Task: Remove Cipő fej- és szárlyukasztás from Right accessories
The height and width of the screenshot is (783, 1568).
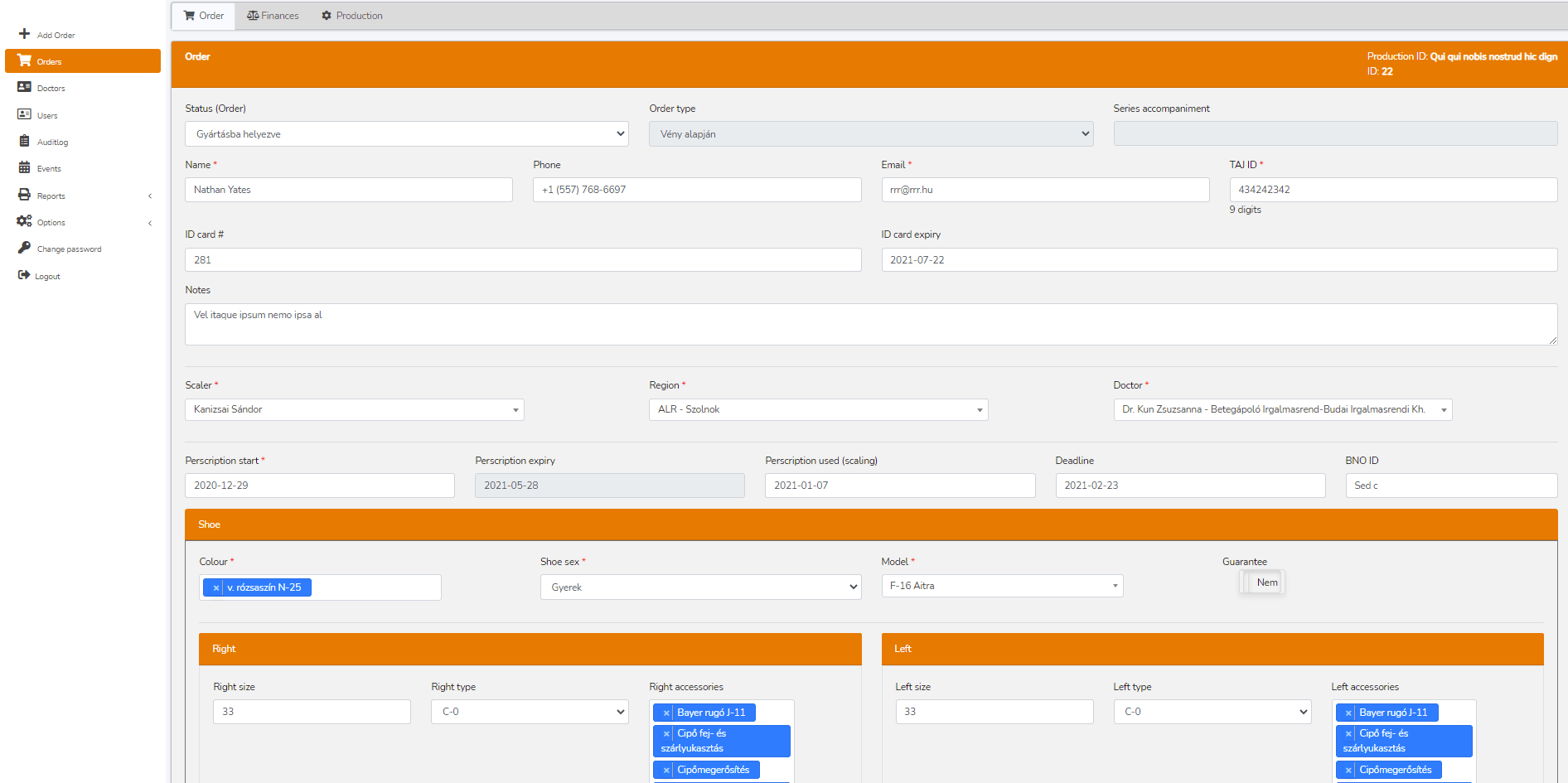Action: coord(666,733)
